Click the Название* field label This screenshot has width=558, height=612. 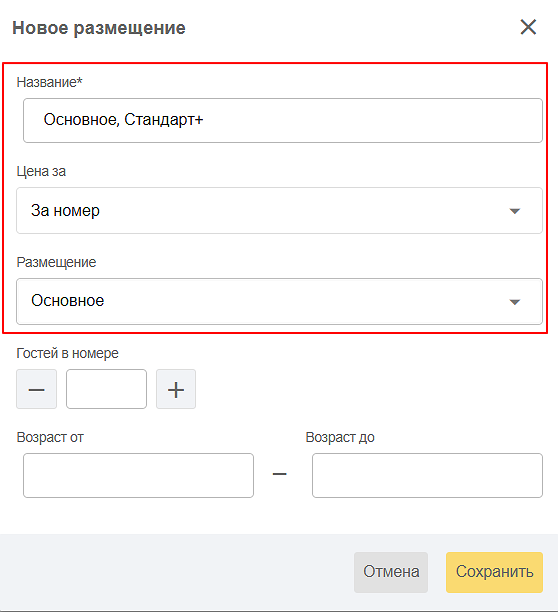[50, 82]
